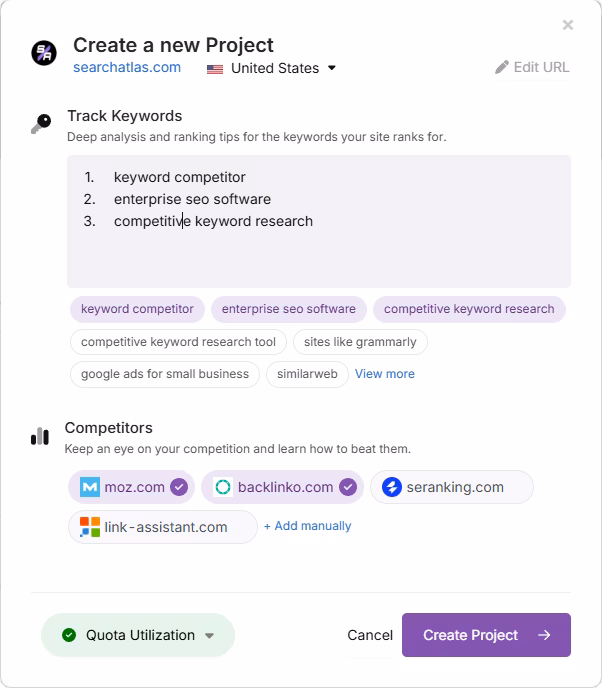Click the Moz logo icon
602x688 pixels.
[x=90, y=487]
